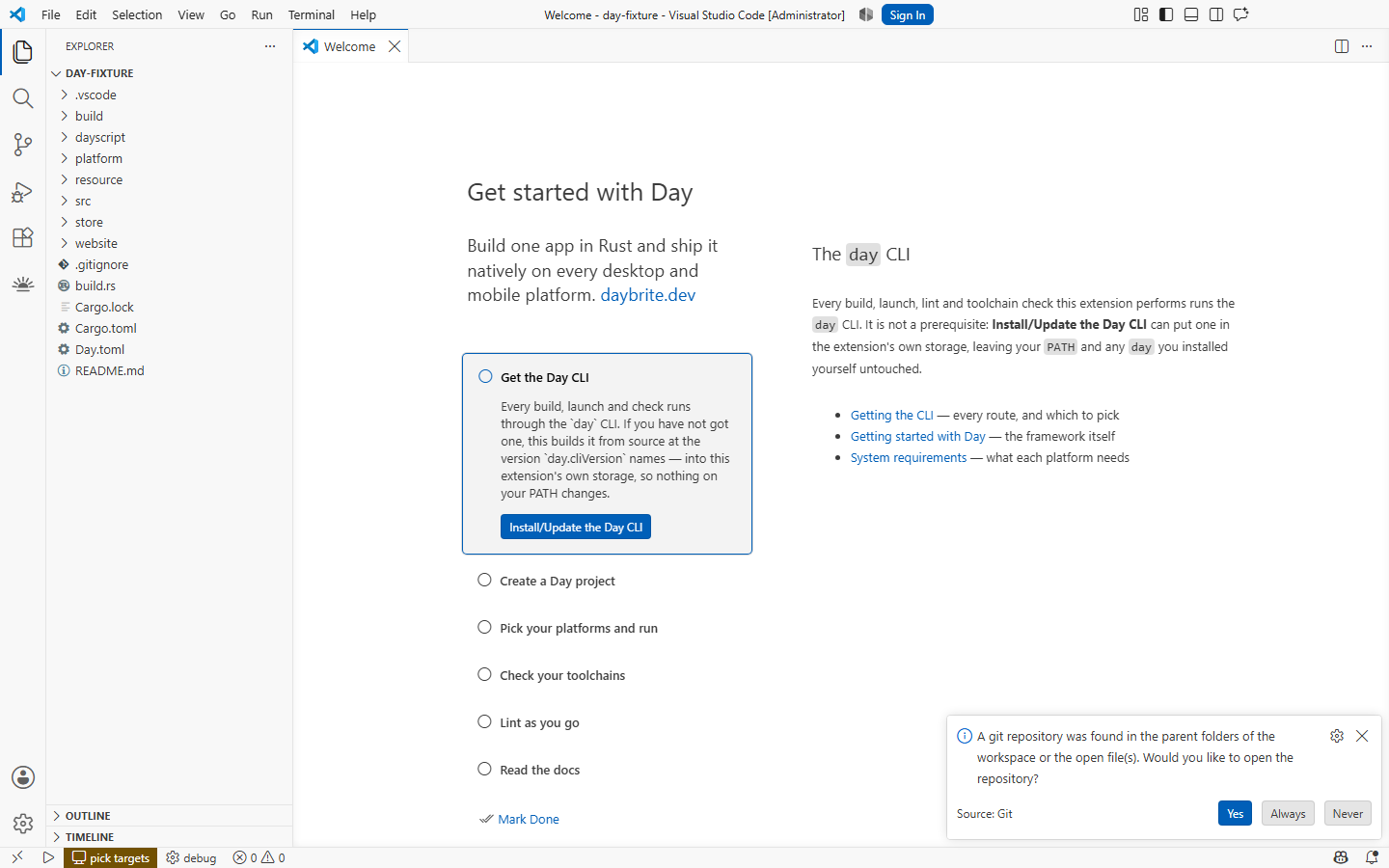Open notification settings gear in Git prompt
The width and height of the screenshot is (1389, 868).
(1337, 736)
